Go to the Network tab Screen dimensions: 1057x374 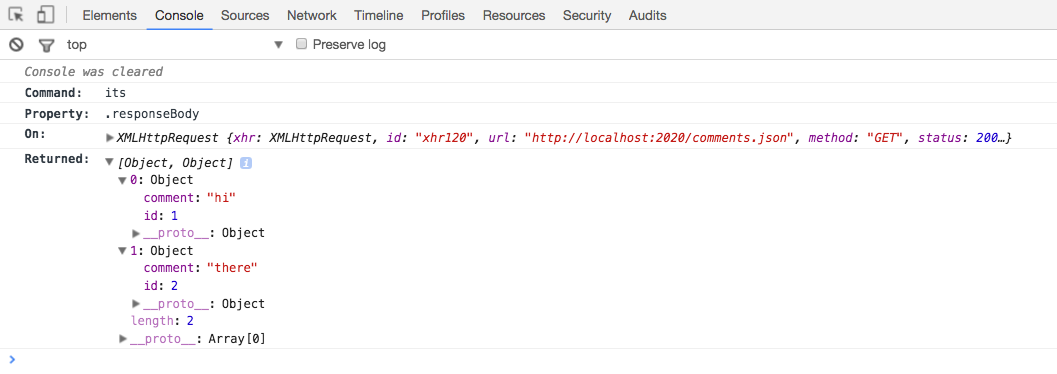coord(311,15)
